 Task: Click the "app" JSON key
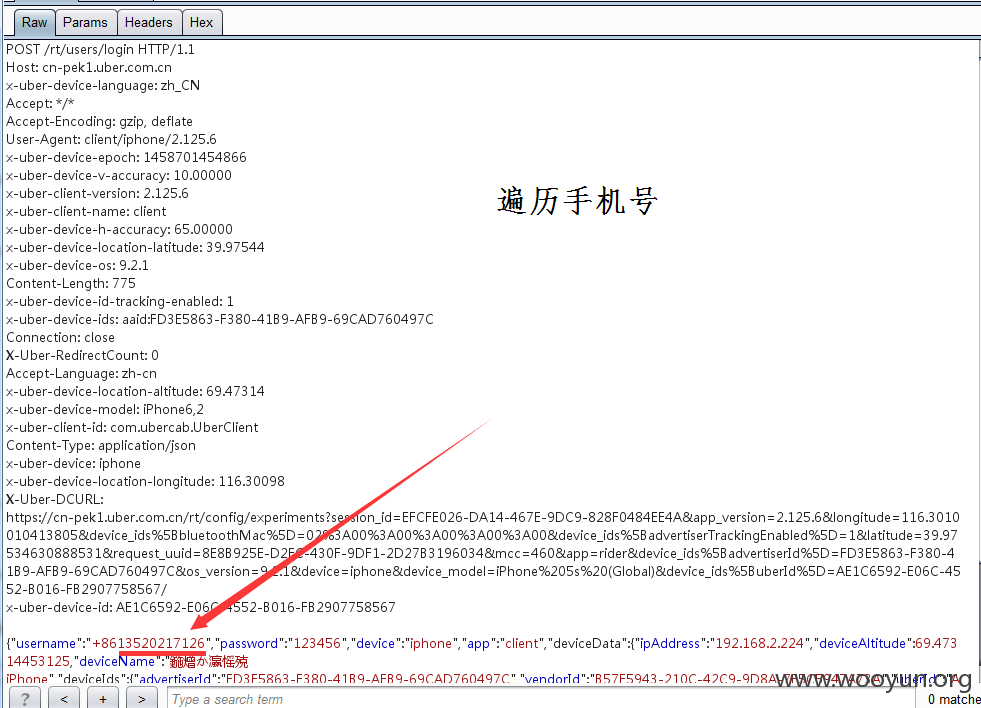tap(478, 644)
